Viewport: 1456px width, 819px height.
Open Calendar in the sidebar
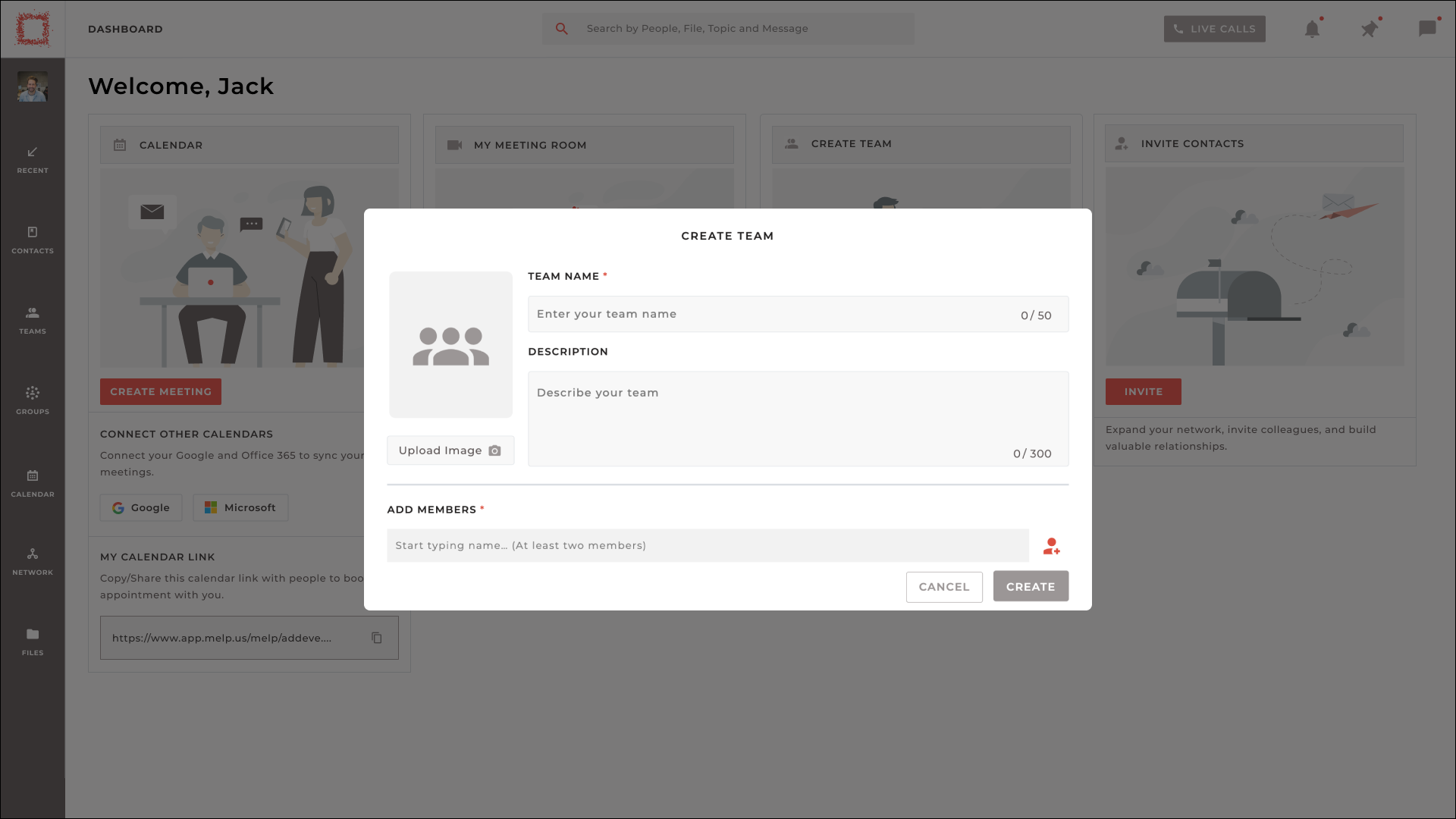[33, 484]
